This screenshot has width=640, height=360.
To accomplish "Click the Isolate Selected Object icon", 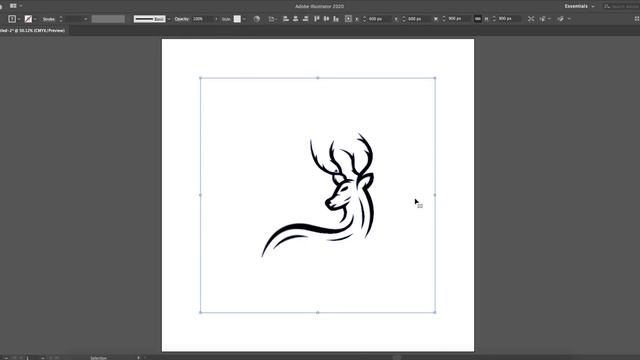I will pyautogui.click(x=543, y=19).
